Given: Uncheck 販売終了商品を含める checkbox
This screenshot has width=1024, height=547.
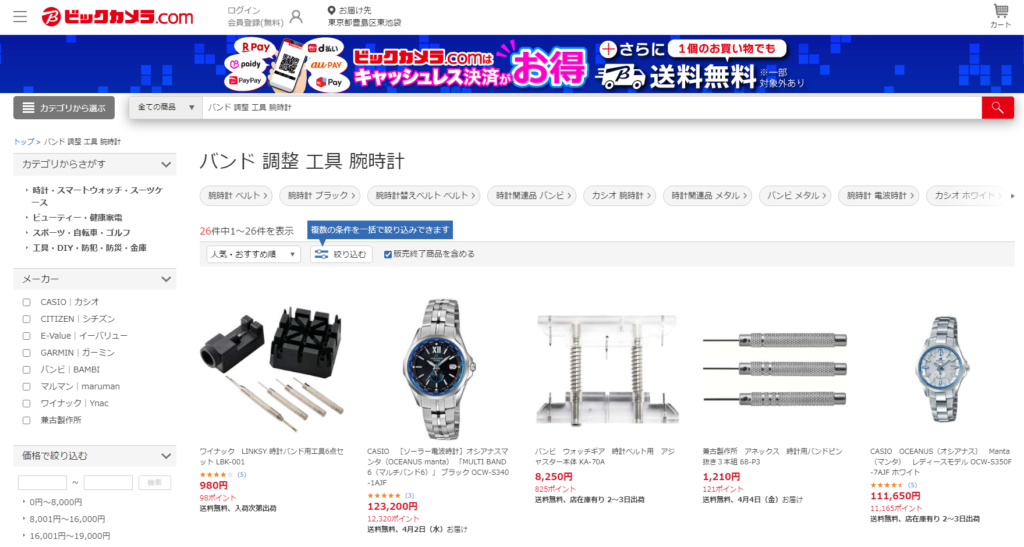Looking at the screenshot, I should pos(388,254).
